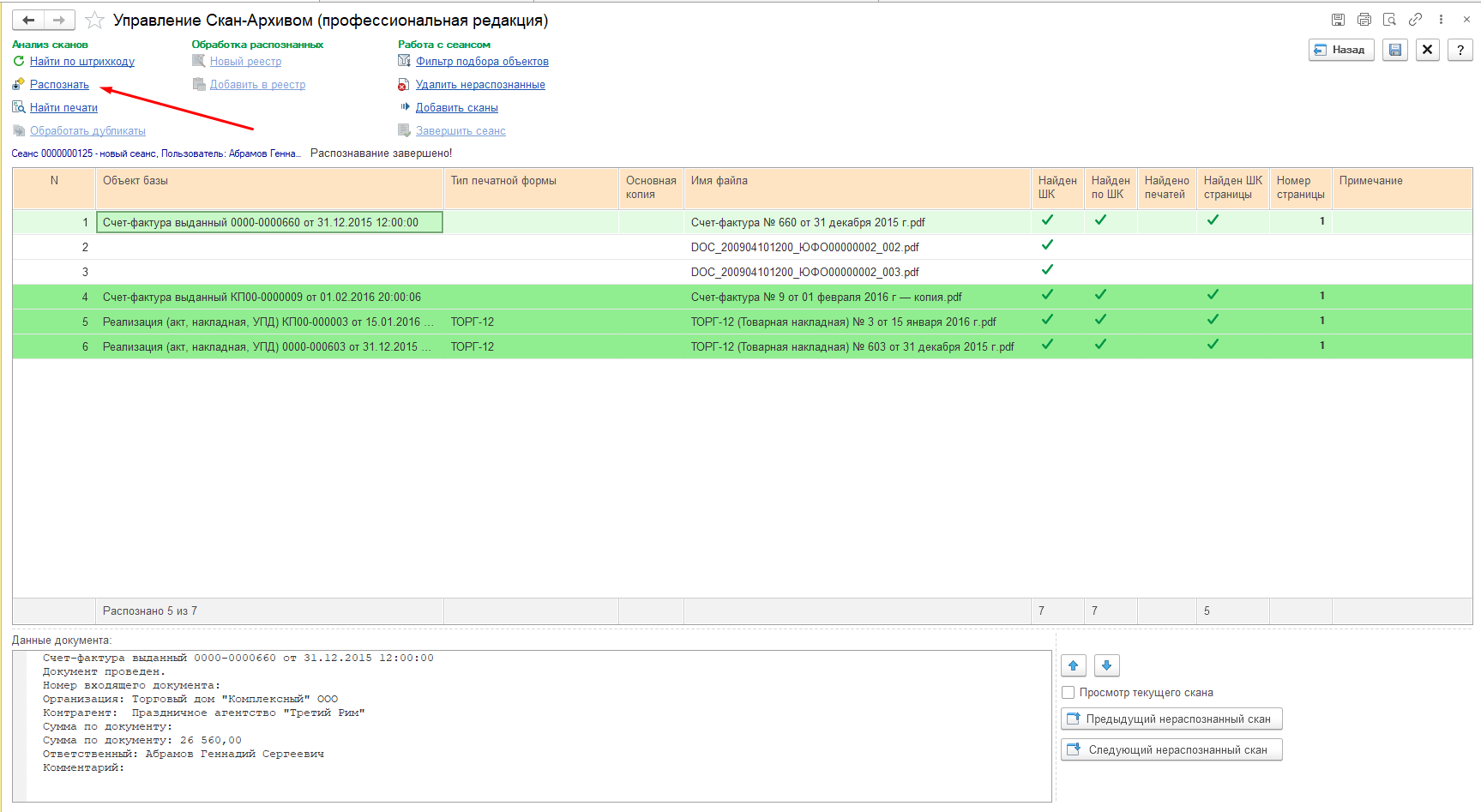Click the back navigation arrow icon
This screenshot has width=1481, height=812.
click(x=28, y=20)
